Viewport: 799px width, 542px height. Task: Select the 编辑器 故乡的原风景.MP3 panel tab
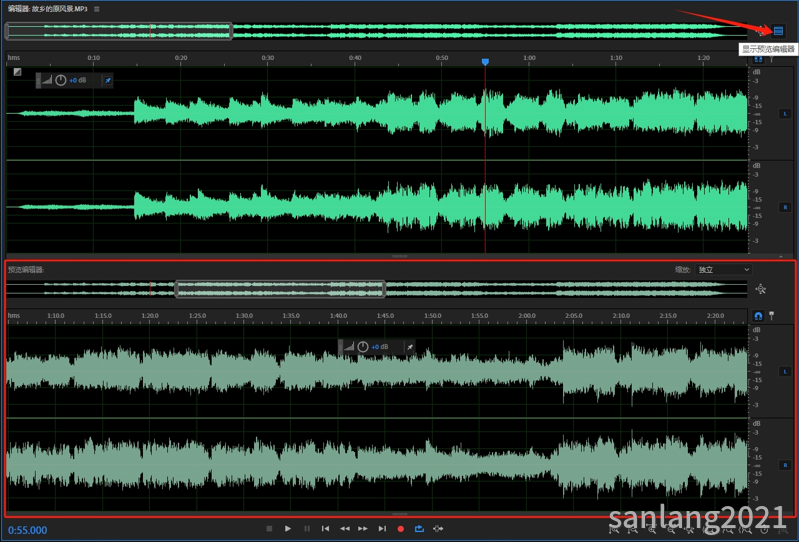pos(48,9)
